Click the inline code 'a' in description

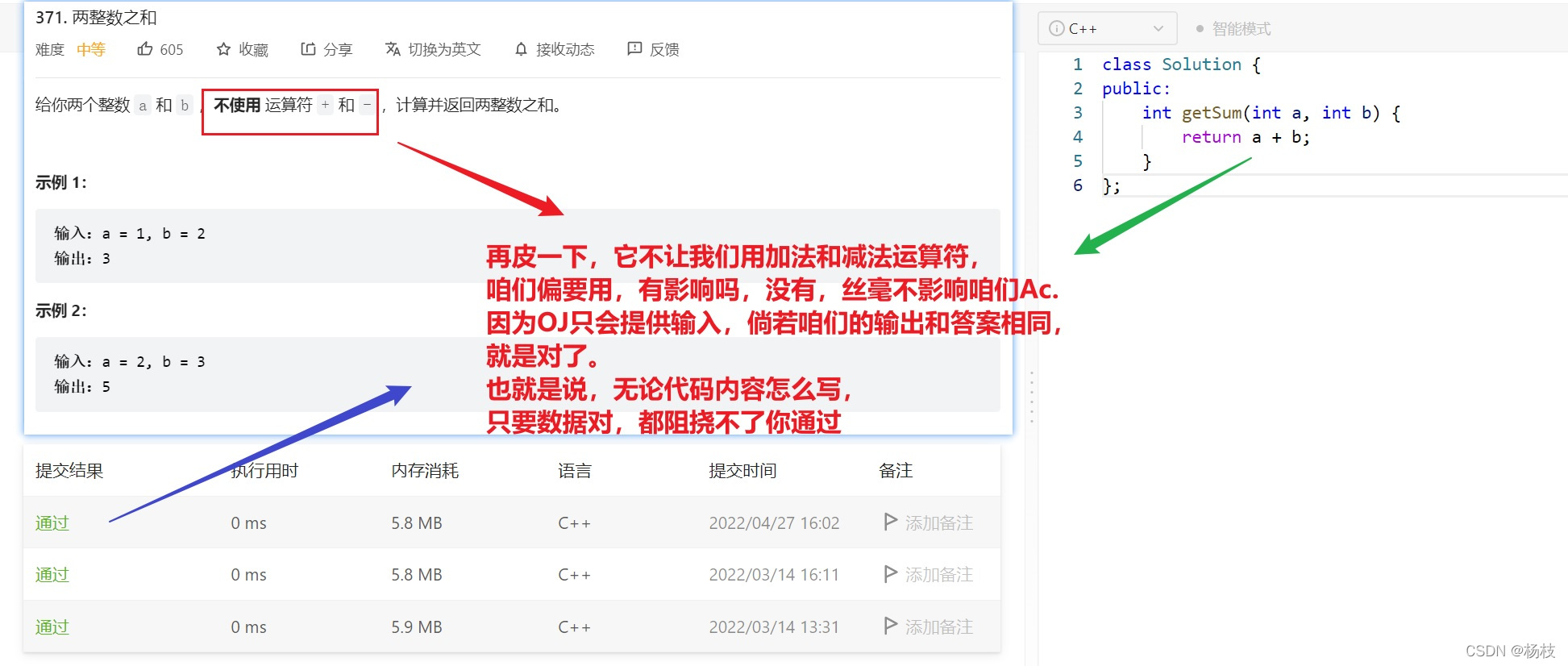point(143,106)
